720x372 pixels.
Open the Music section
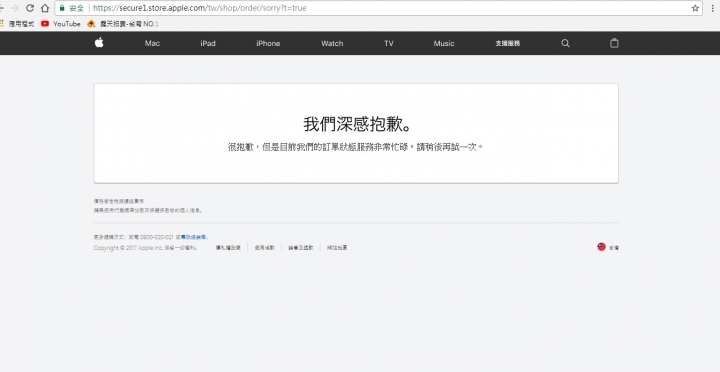(444, 43)
